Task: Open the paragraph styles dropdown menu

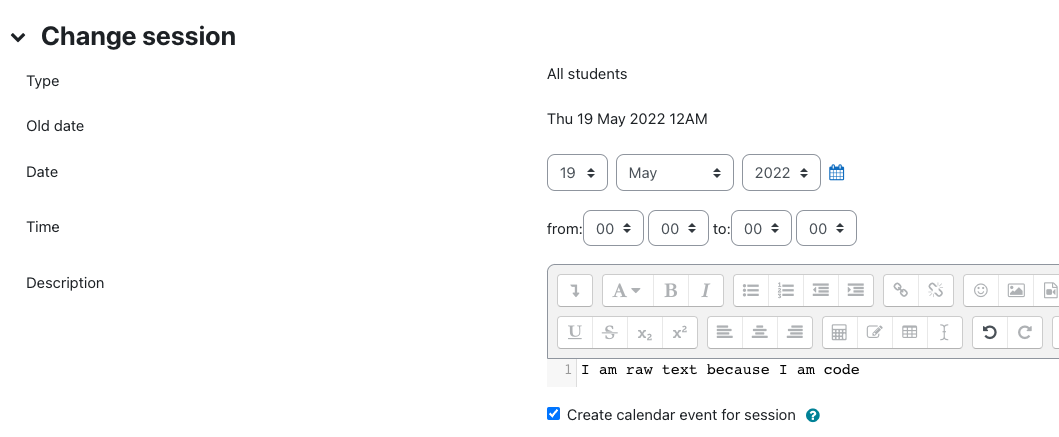Action: coord(627,290)
